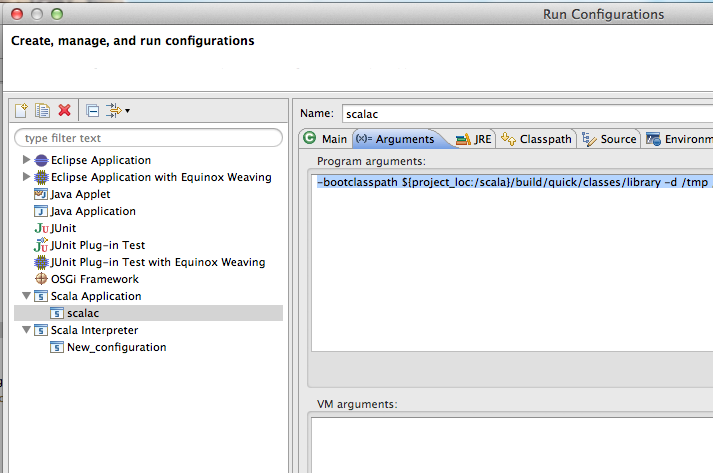Screen dimensions: 713x473
Task: Switch to the Main tab
Action: (326, 139)
